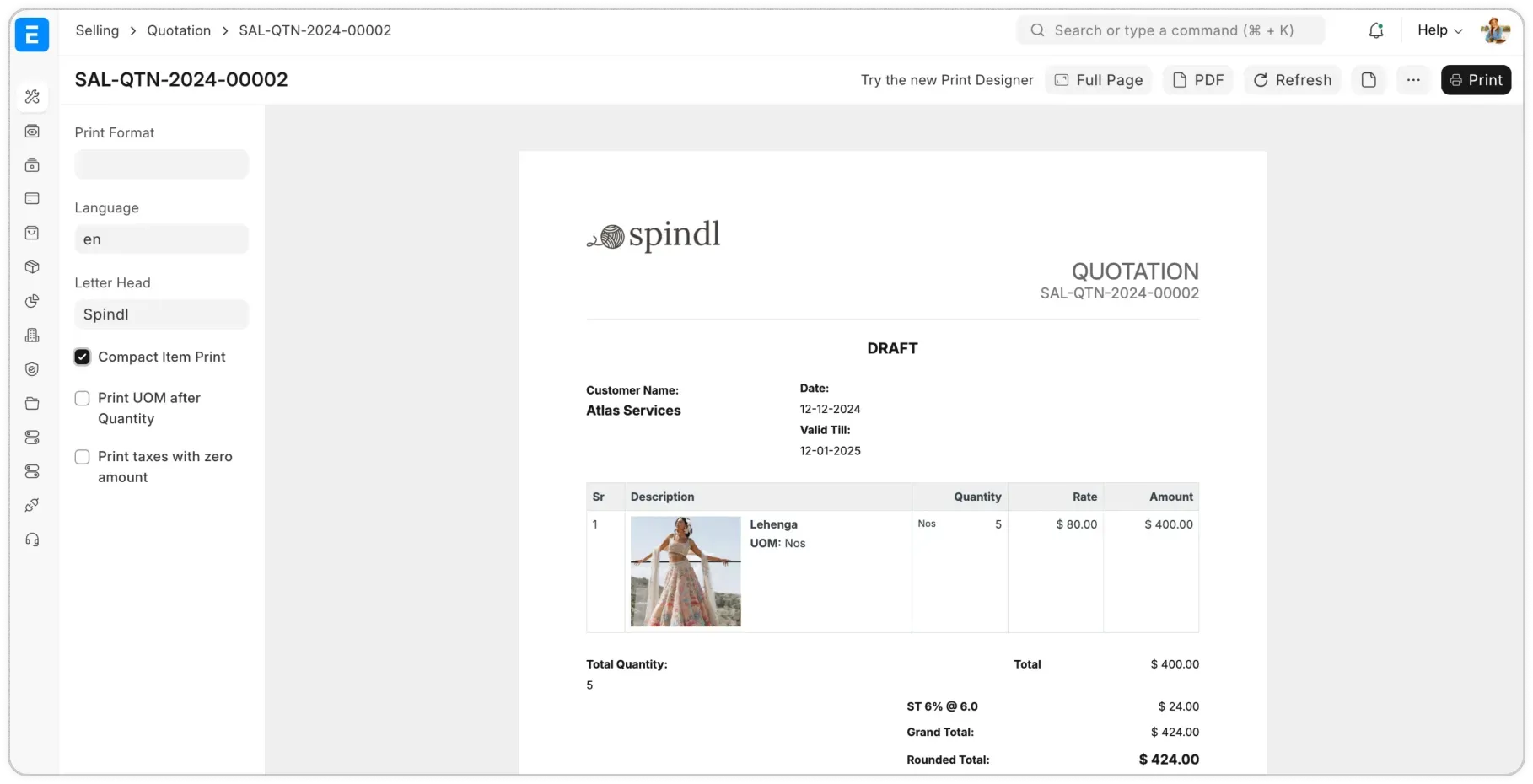
Task: Select the wrench Build workspace icon
Action: pos(32,96)
